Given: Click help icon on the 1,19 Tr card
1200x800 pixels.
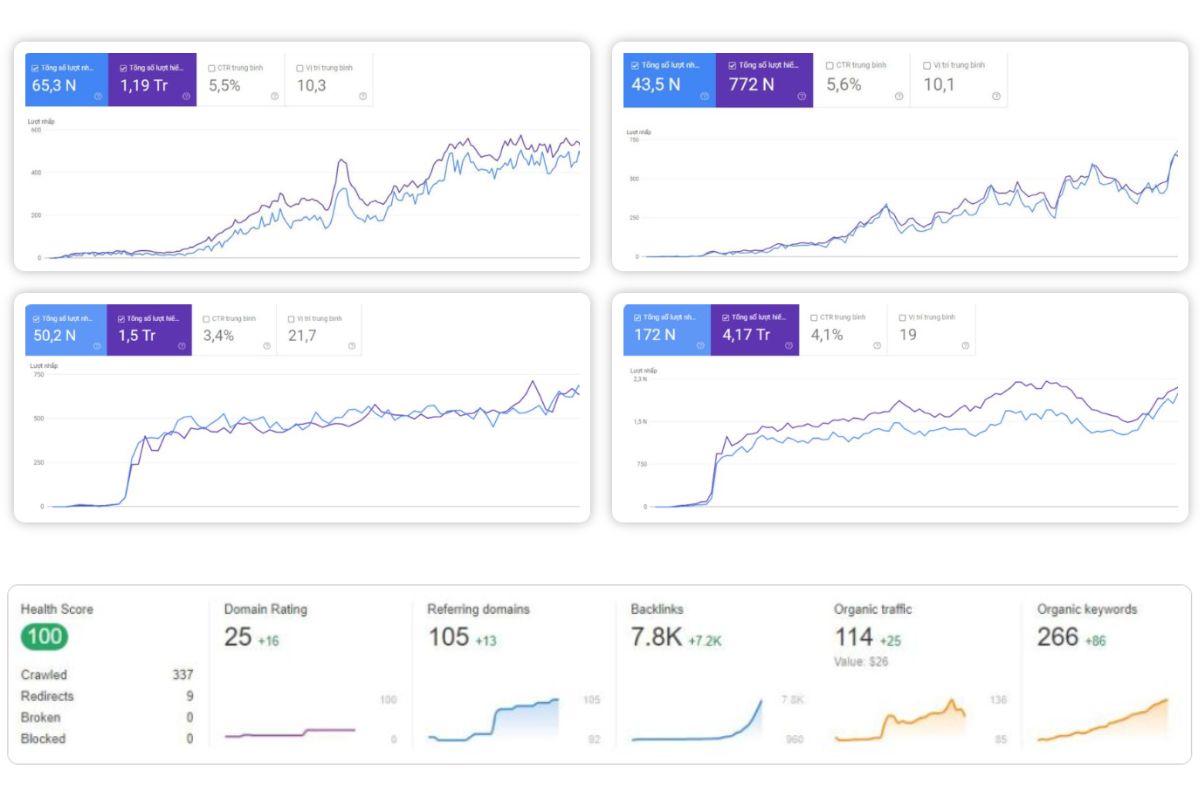Looking at the screenshot, I should click(x=186, y=96).
